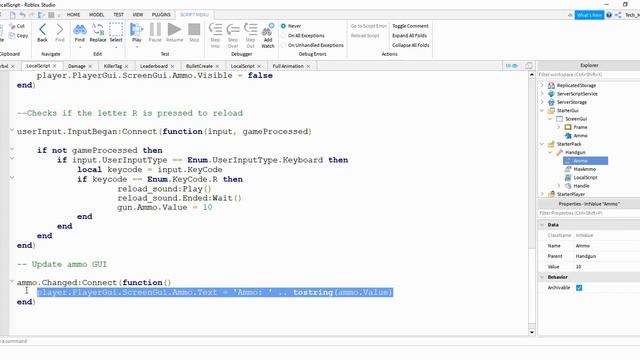This screenshot has width=640, height=360.
Task: Toggle the UI visibility eye button
Action: tap(511, 66)
